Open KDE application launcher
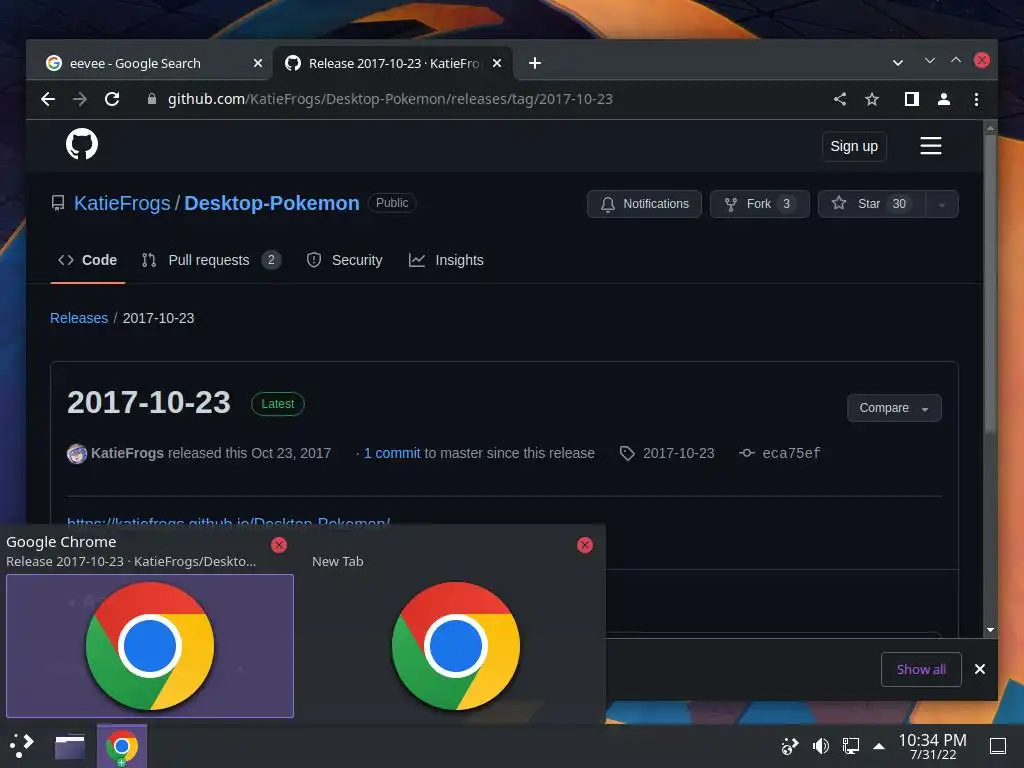The width and height of the screenshot is (1024, 768). coord(22,746)
